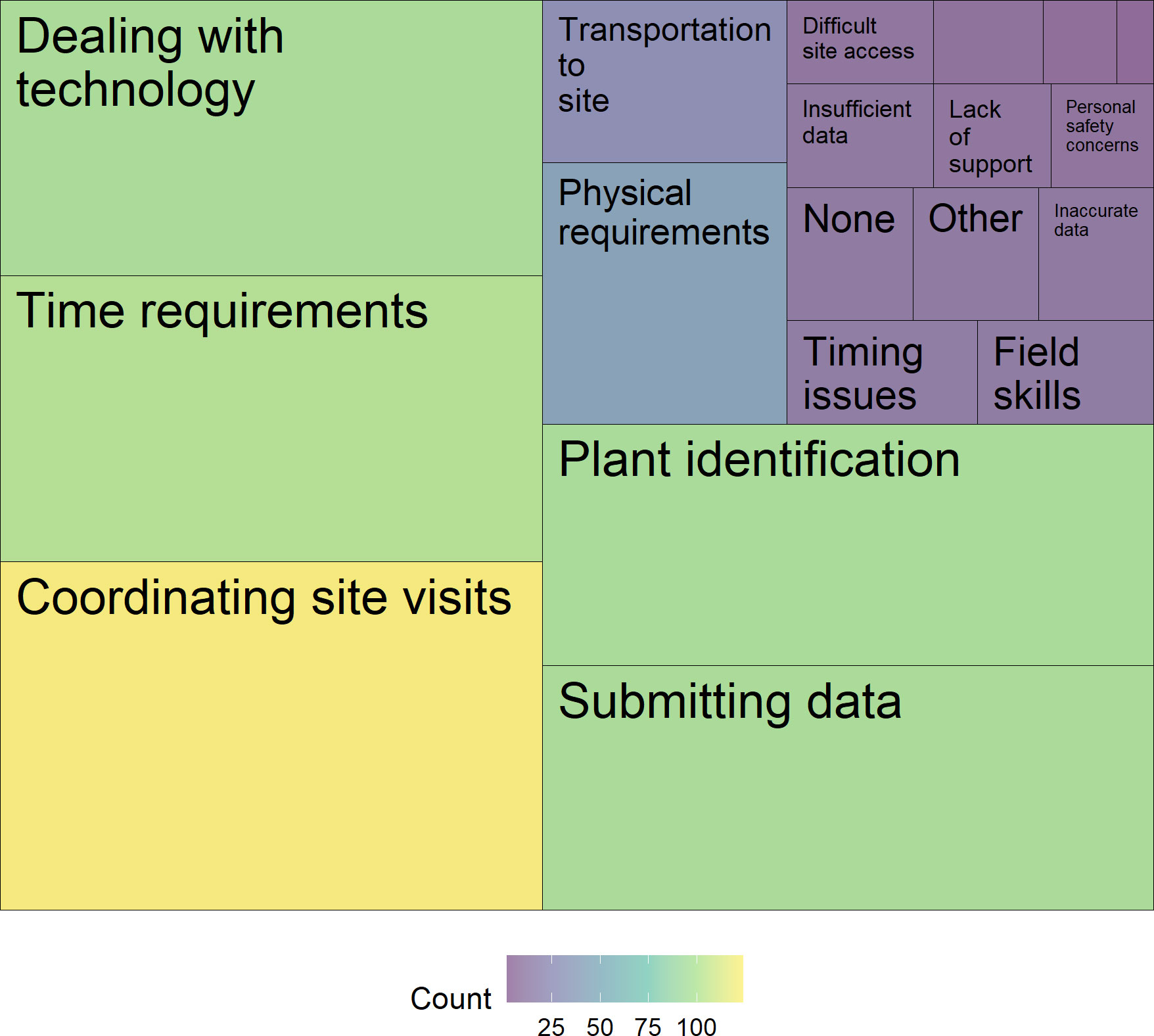
Task: Click the tile labeled Other
Action: point(975,254)
